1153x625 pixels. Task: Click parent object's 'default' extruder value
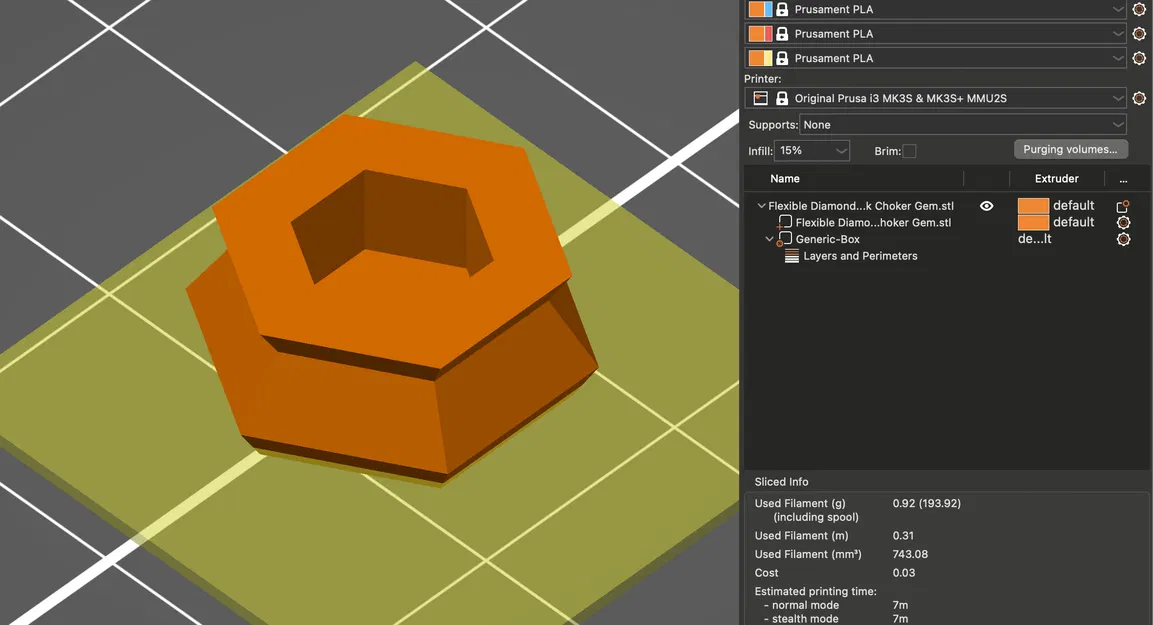(x=1074, y=205)
